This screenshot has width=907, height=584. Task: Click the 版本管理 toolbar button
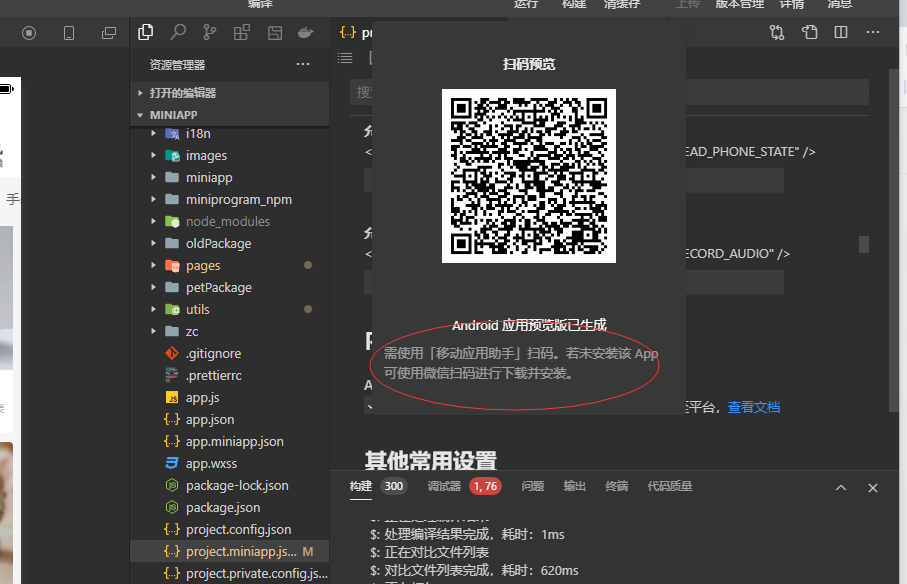740,4
